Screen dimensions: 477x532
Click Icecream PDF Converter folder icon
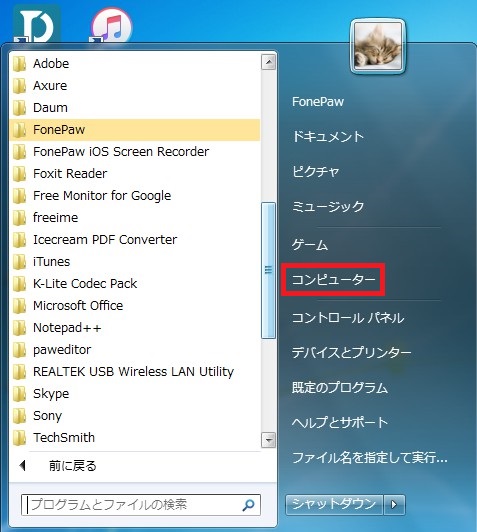[x=19, y=240]
